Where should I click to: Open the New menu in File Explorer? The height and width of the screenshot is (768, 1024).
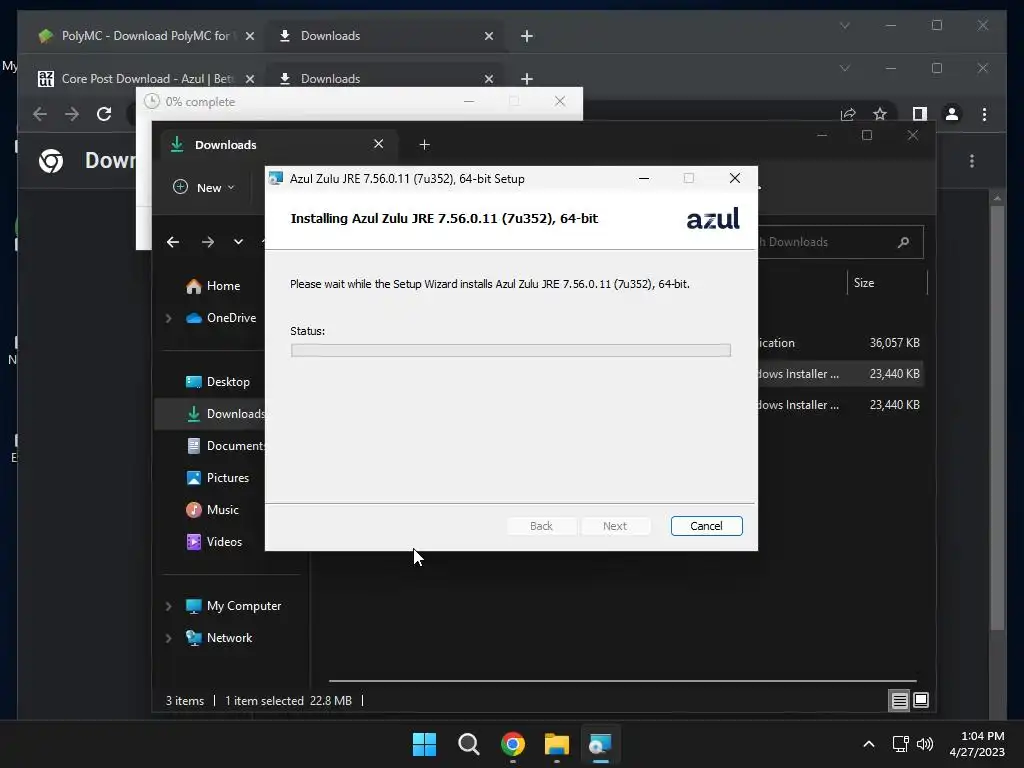click(x=204, y=187)
